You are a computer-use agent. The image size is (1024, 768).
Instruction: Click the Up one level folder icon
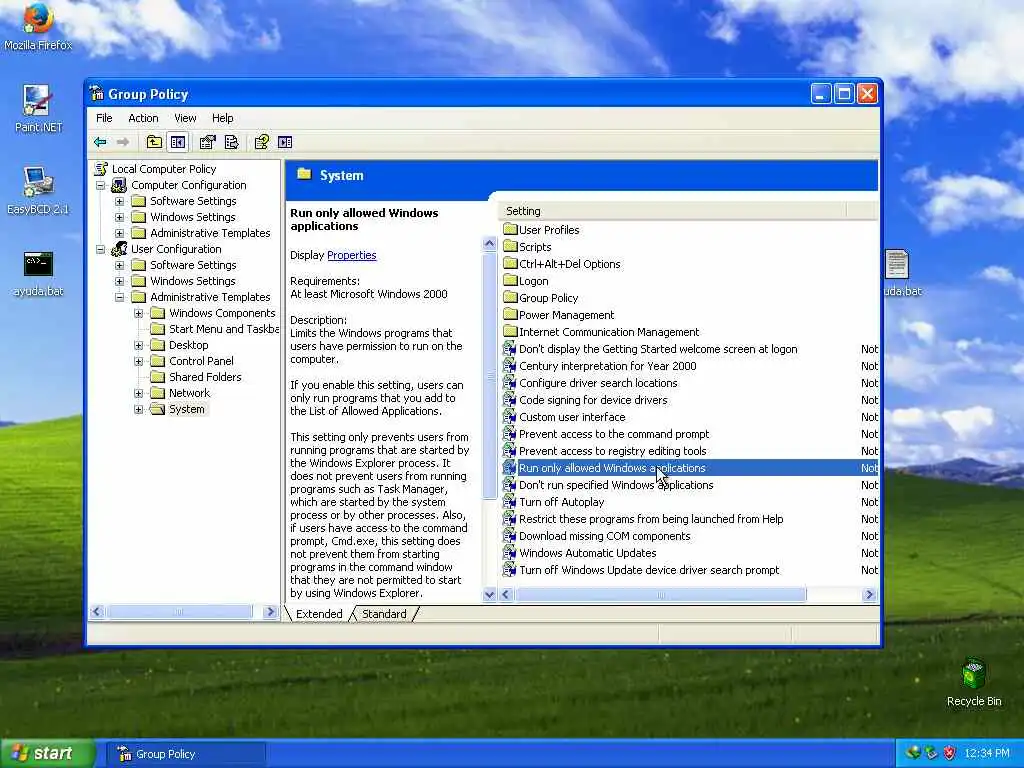click(154, 142)
